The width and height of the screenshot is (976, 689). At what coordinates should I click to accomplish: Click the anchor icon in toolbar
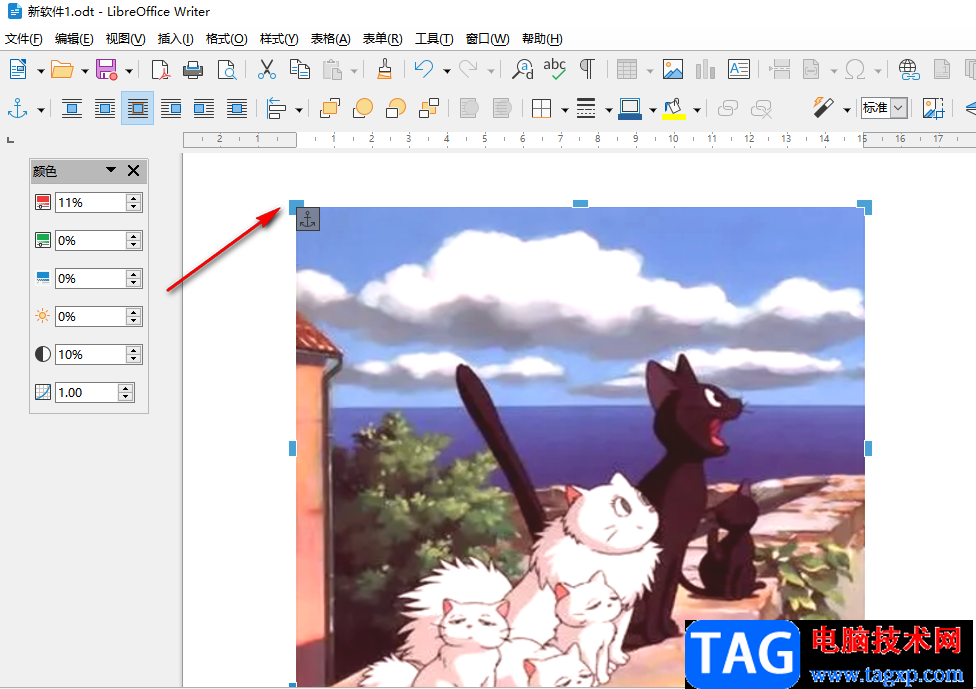[x=17, y=110]
